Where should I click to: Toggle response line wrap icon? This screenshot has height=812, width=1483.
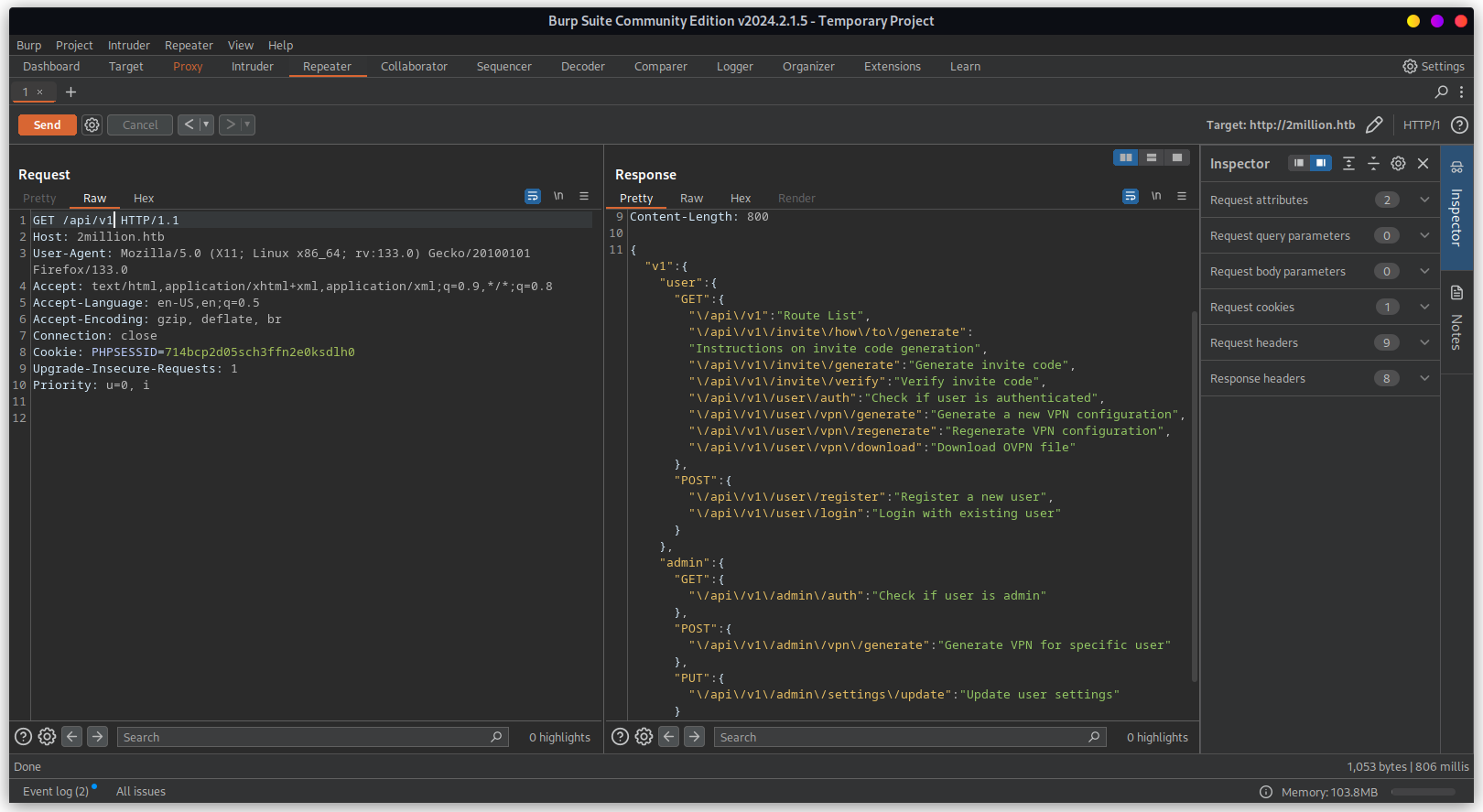(1131, 196)
